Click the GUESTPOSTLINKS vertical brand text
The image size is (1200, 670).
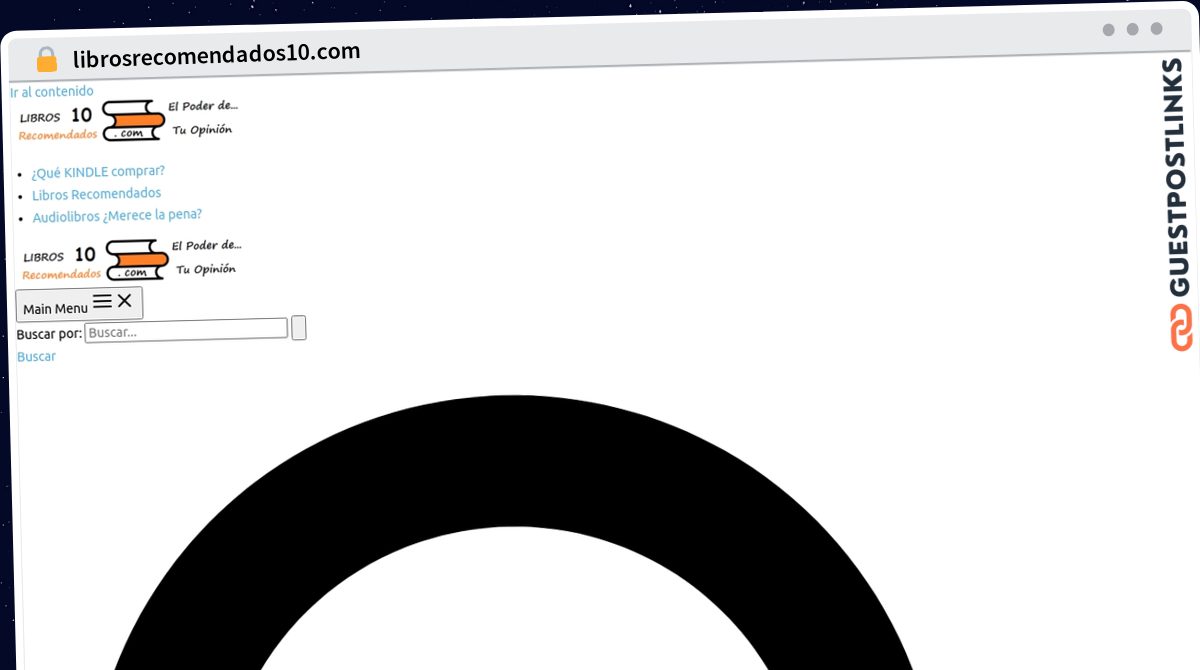coord(1181,178)
